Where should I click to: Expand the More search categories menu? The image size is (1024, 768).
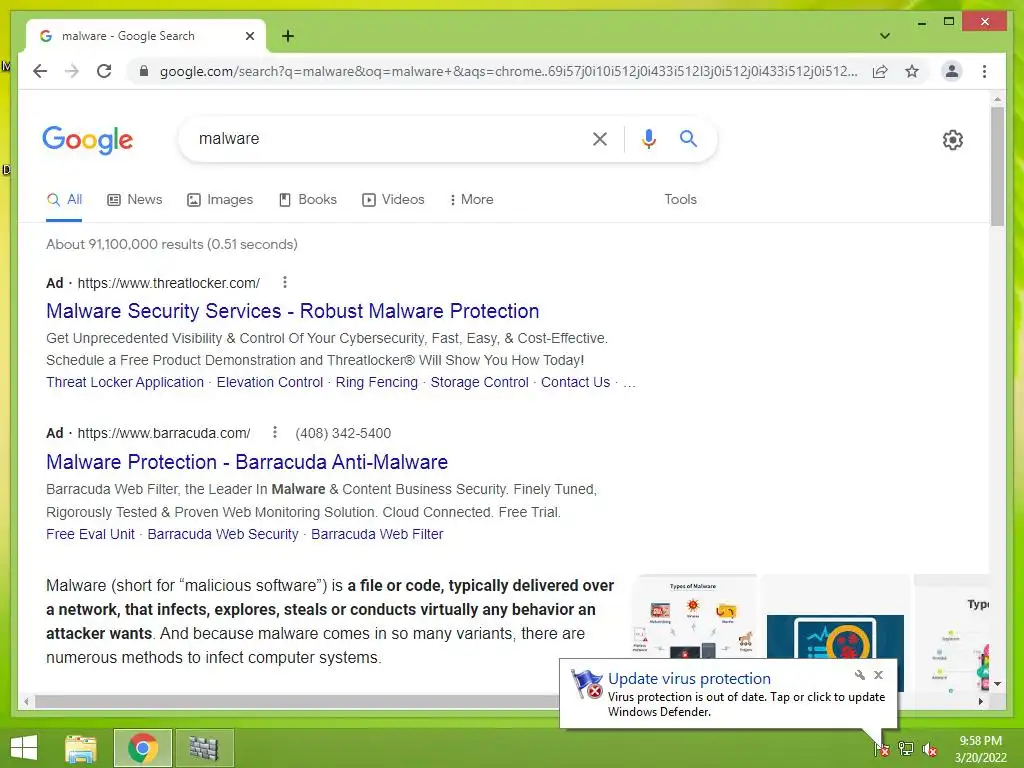471,200
